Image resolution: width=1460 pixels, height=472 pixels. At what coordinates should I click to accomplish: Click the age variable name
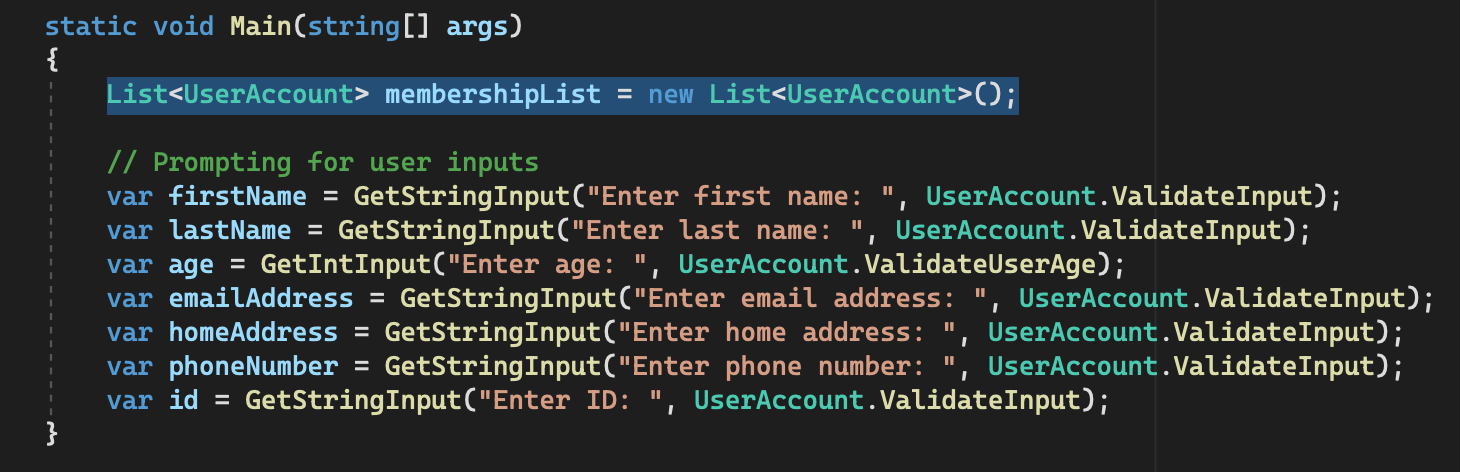click(192, 265)
